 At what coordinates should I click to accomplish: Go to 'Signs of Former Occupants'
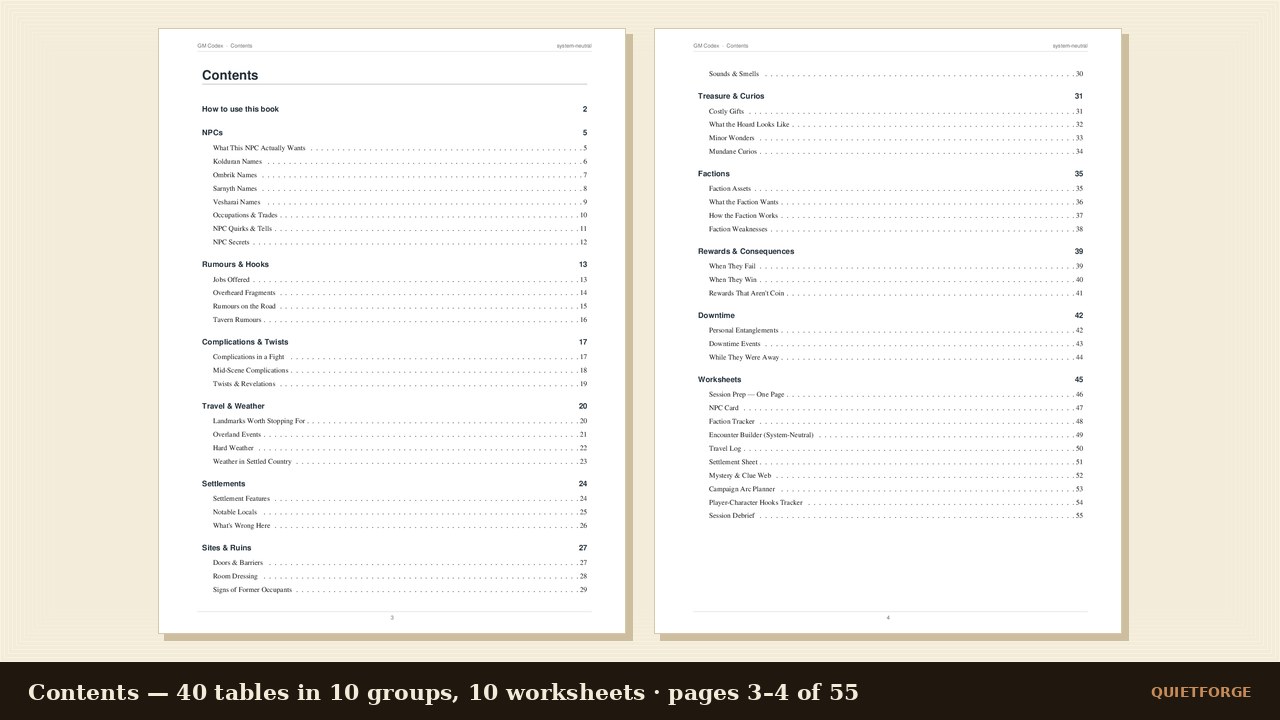pyautogui.click(x=400, y=590)
